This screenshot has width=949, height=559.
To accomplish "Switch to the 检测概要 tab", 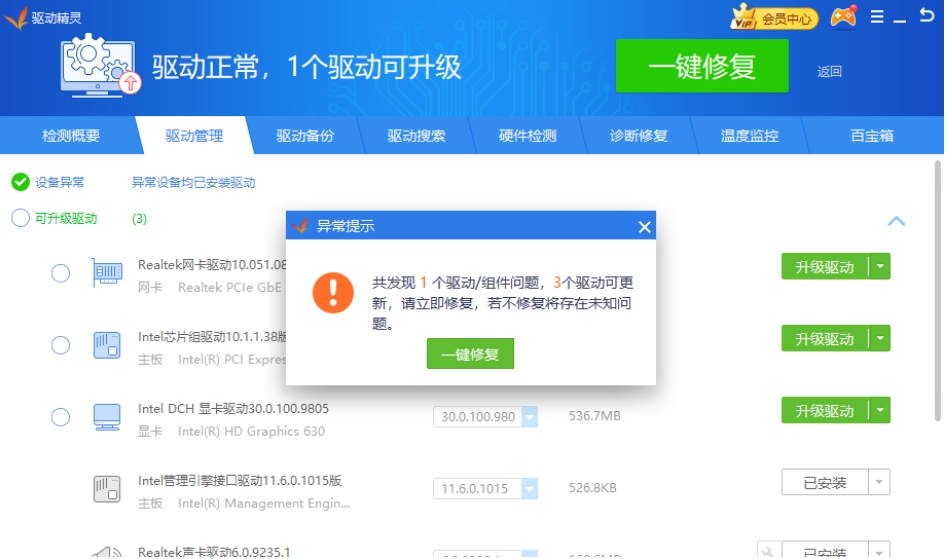I will 71,136.
